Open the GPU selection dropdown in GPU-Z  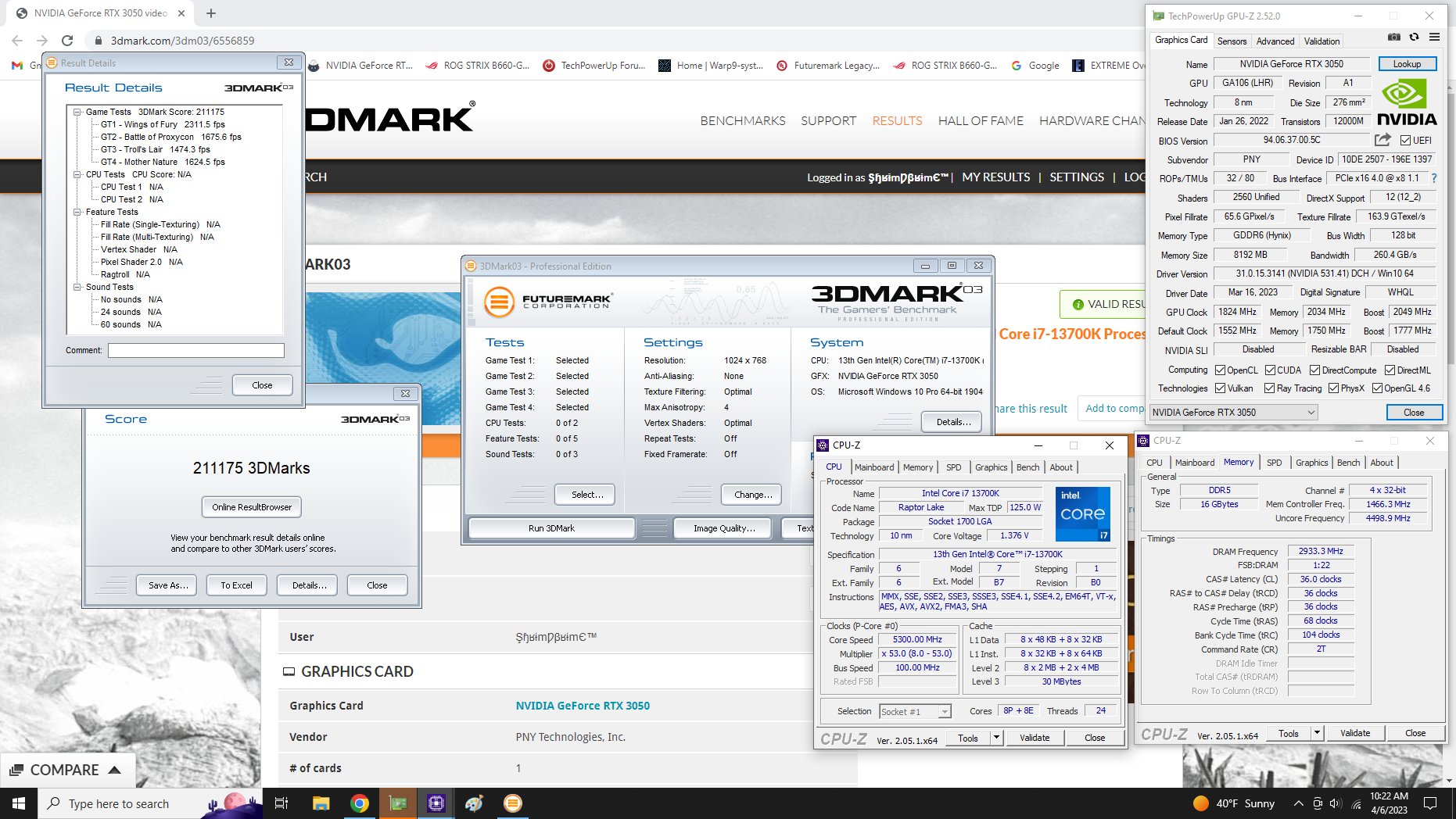(x=1233, y=412)
